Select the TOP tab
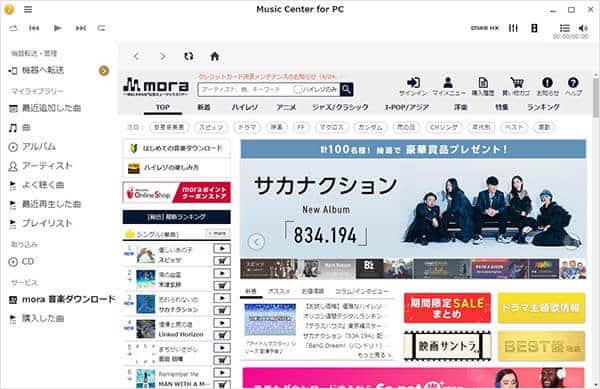Screen dimensions: 600x389 (x=163, y=107)
